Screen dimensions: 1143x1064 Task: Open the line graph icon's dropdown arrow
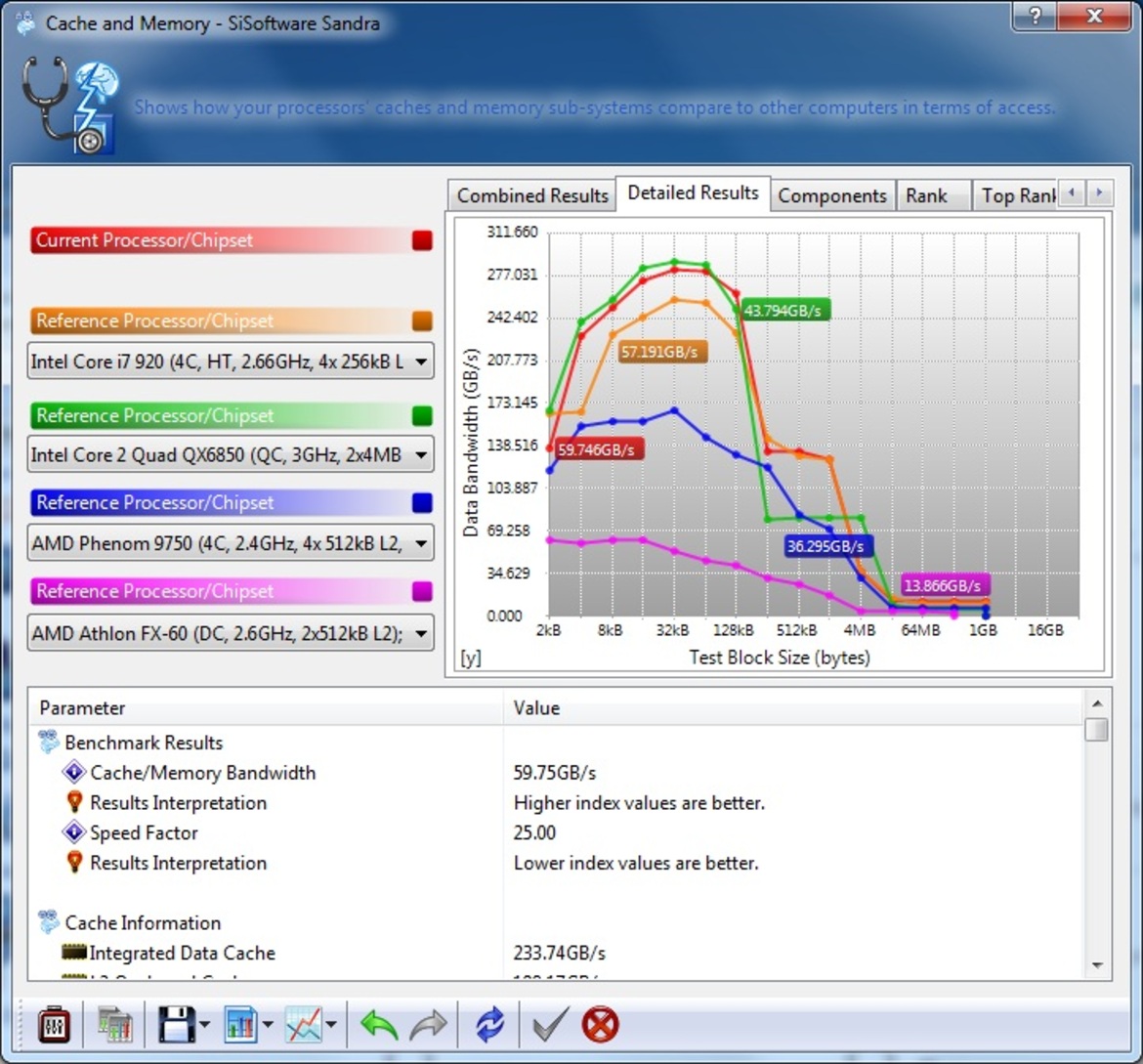coord(331,1025)
